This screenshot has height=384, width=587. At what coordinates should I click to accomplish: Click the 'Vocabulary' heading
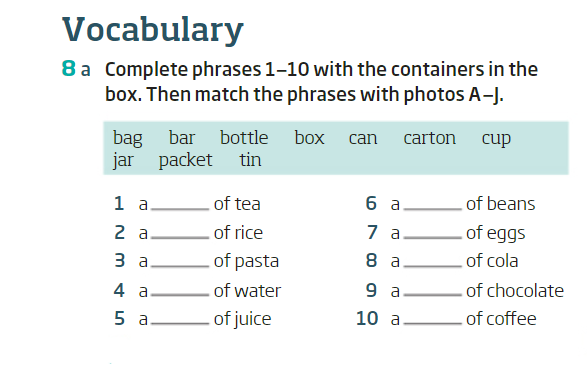coord(153,30)
